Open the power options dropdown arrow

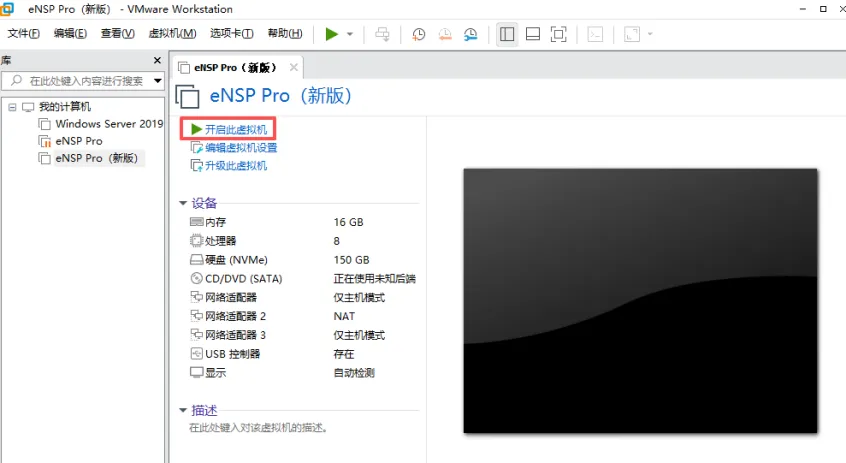[x=350, y=35]
